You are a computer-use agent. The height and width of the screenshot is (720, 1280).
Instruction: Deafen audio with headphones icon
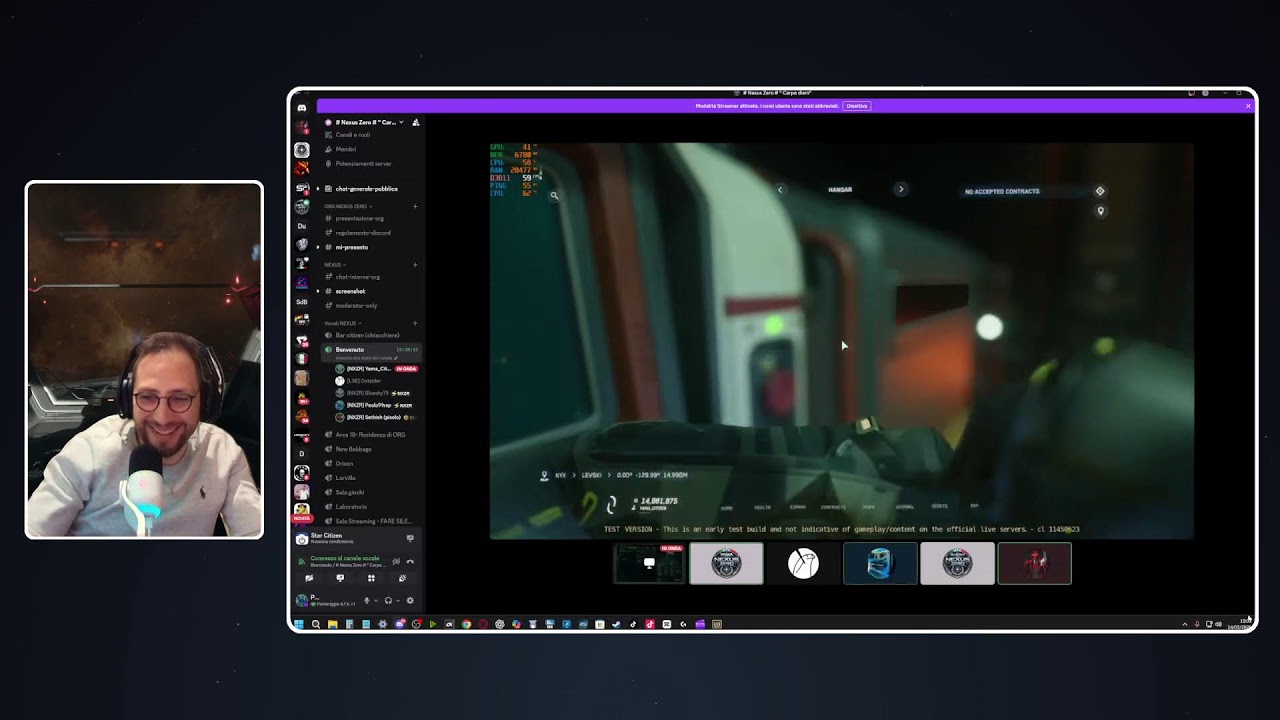pyautogui.click(x=388, y=601)
